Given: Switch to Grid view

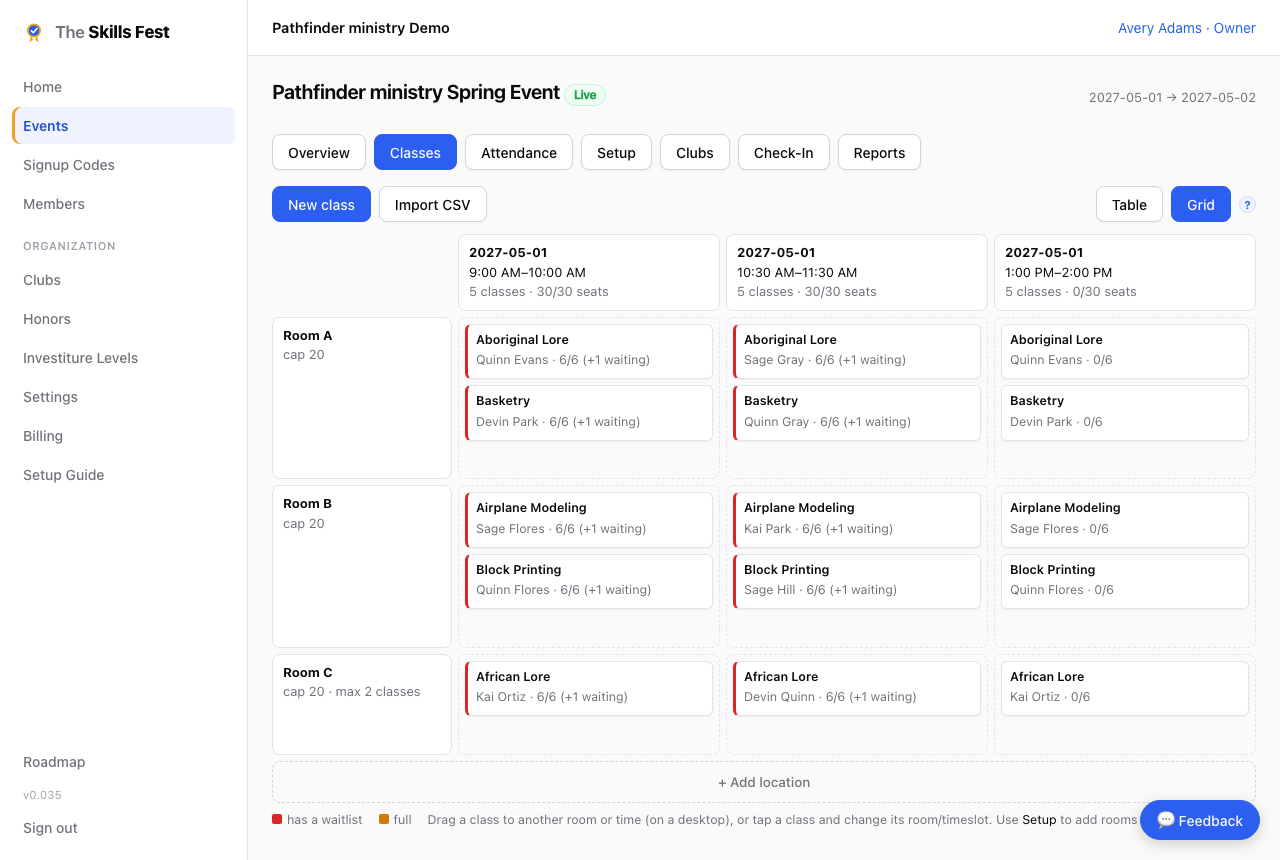Looking at the screenshot, I should coord(1201,204).
